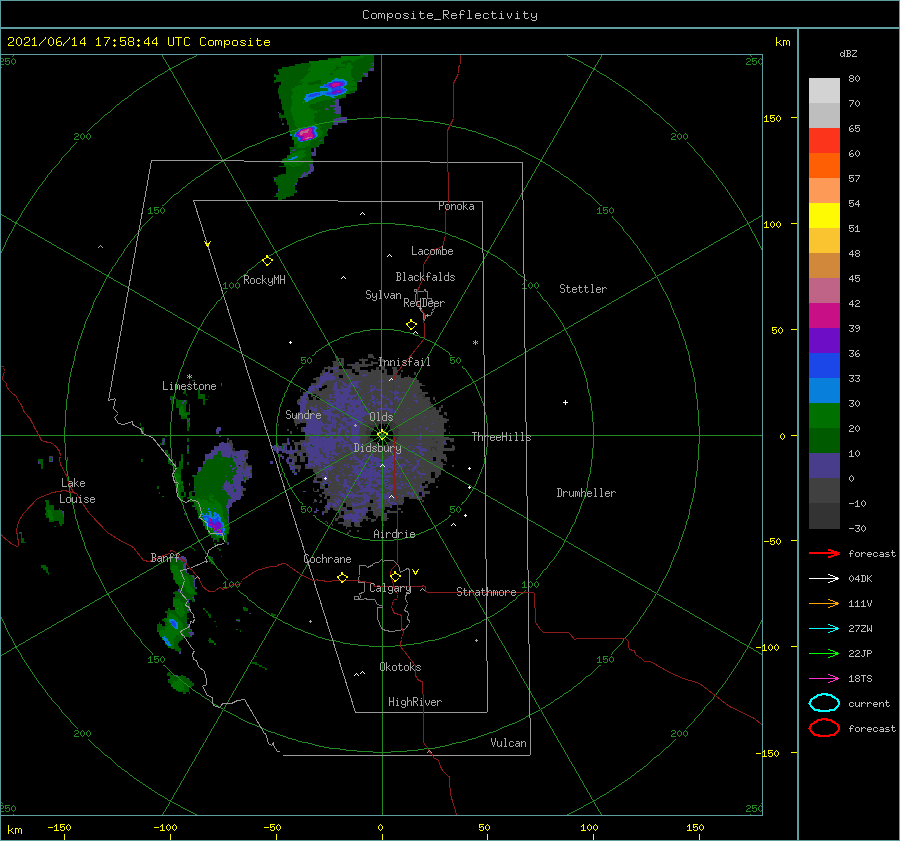The width and height of the screenshot is (900, 841).
Task: Click the yellow diamond marker near RockyMH
Action: tap(267, 261)
